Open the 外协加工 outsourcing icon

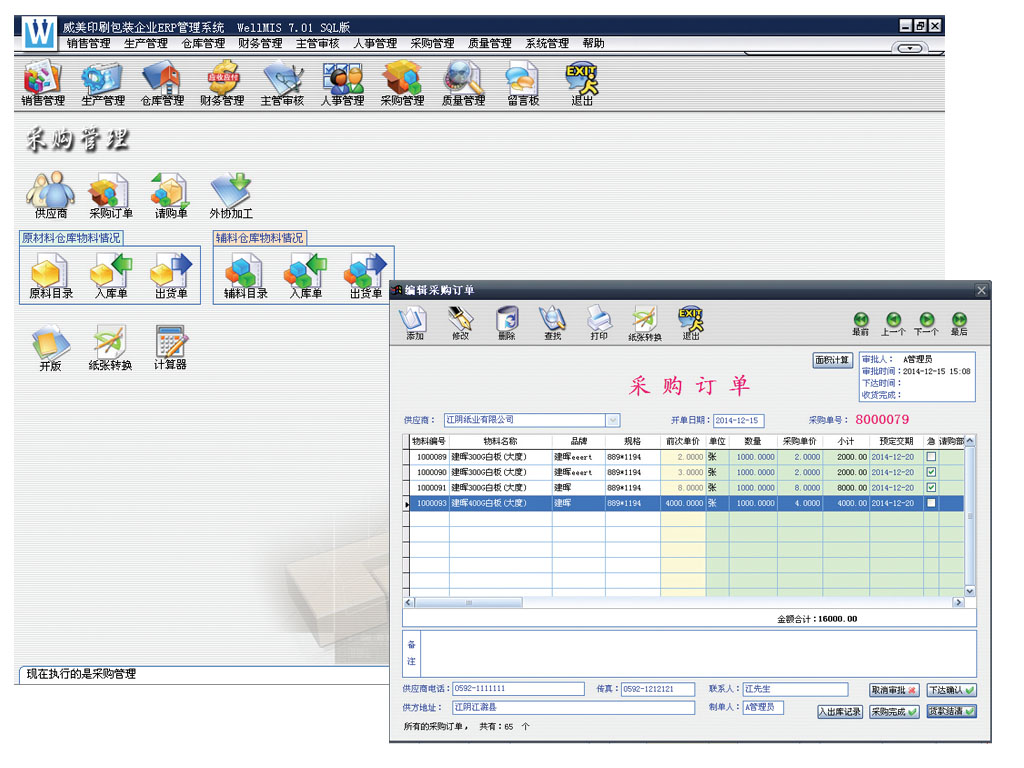[x=231, y=195]
